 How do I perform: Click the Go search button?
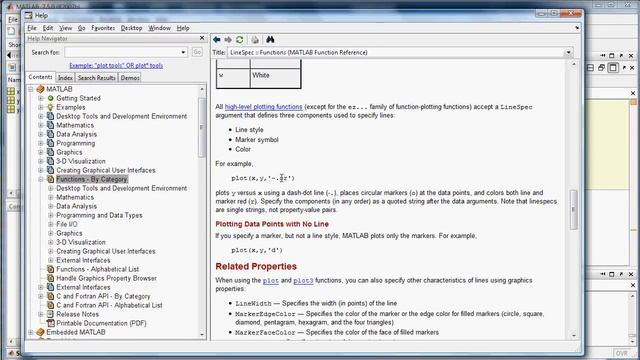(x=197, y=52)
